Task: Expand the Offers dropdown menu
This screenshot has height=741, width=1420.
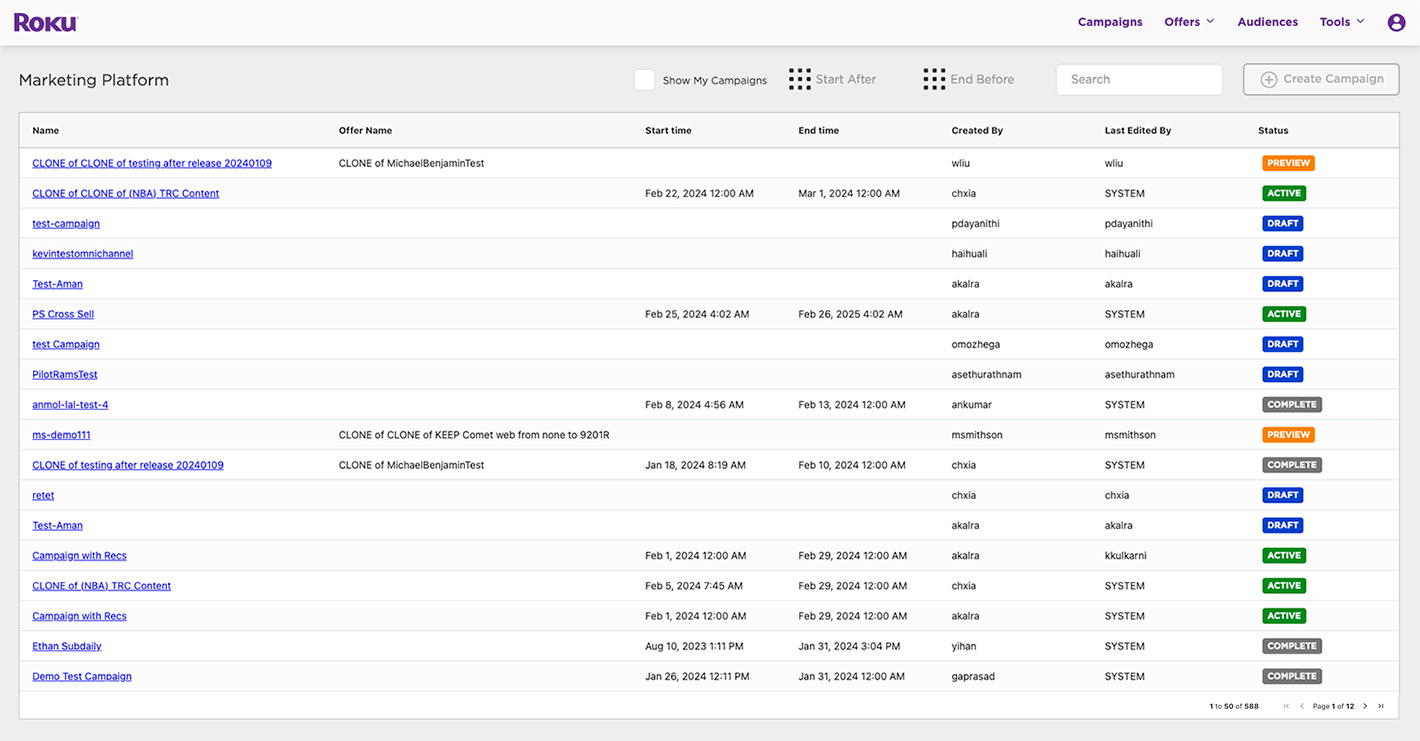Action: [1189, 21]
